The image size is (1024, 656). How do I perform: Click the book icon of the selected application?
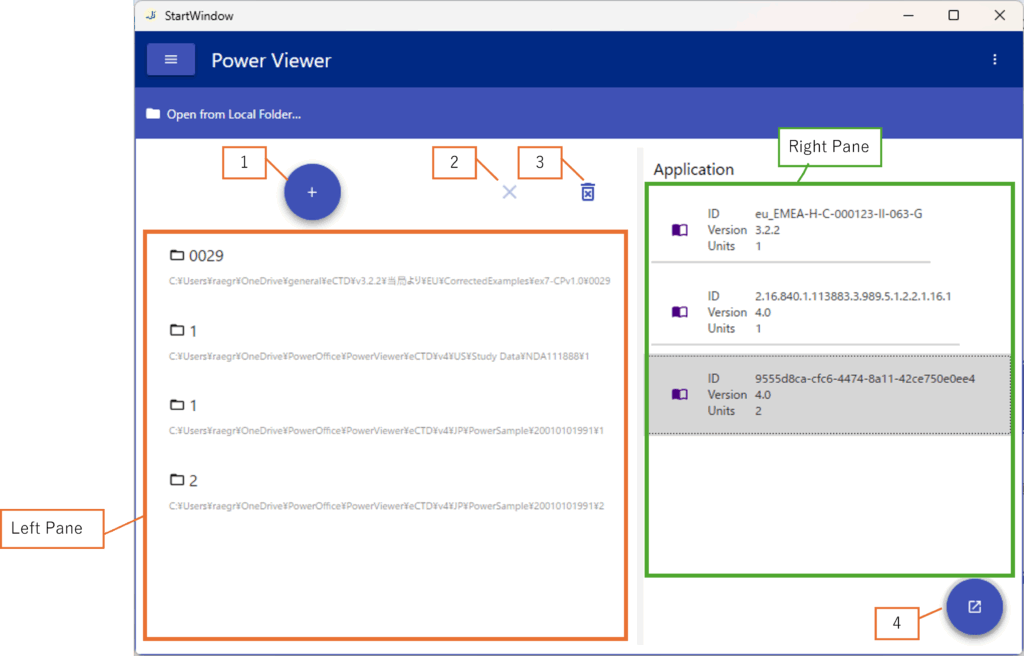click(680, 395)
